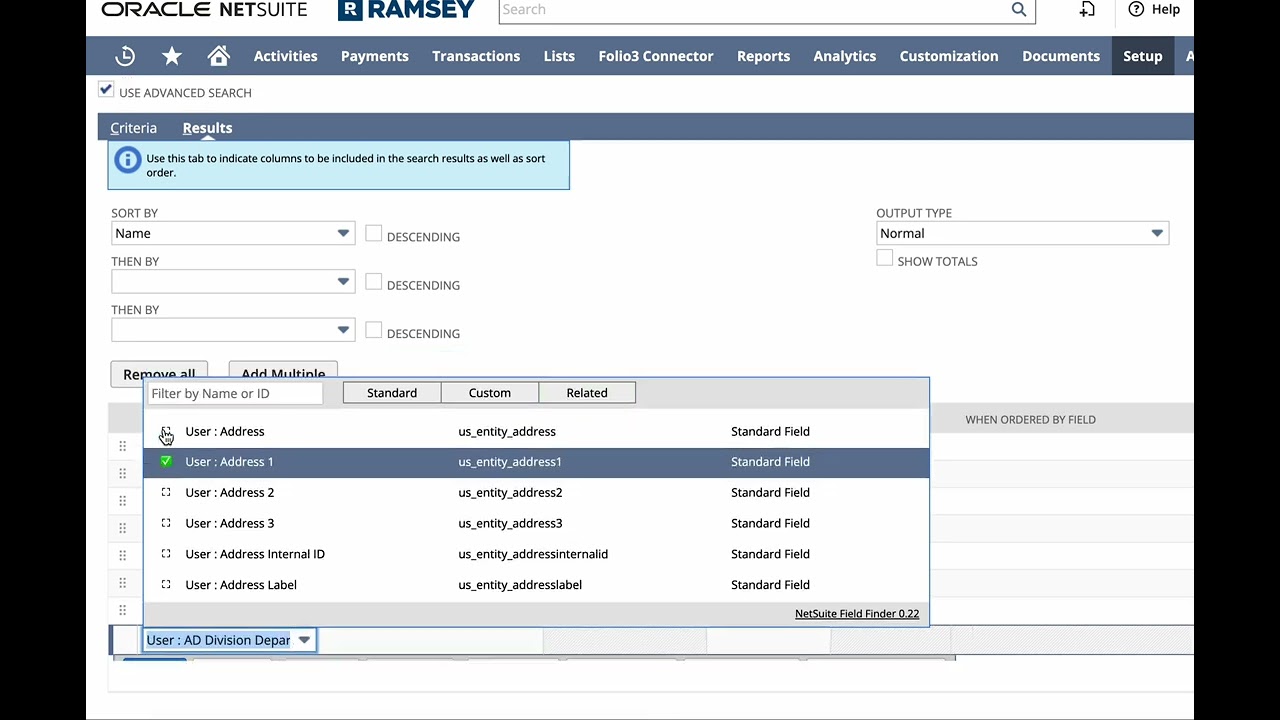Open the Shortcuts star icon
The image size is (1280, 720).
(172, 56)
